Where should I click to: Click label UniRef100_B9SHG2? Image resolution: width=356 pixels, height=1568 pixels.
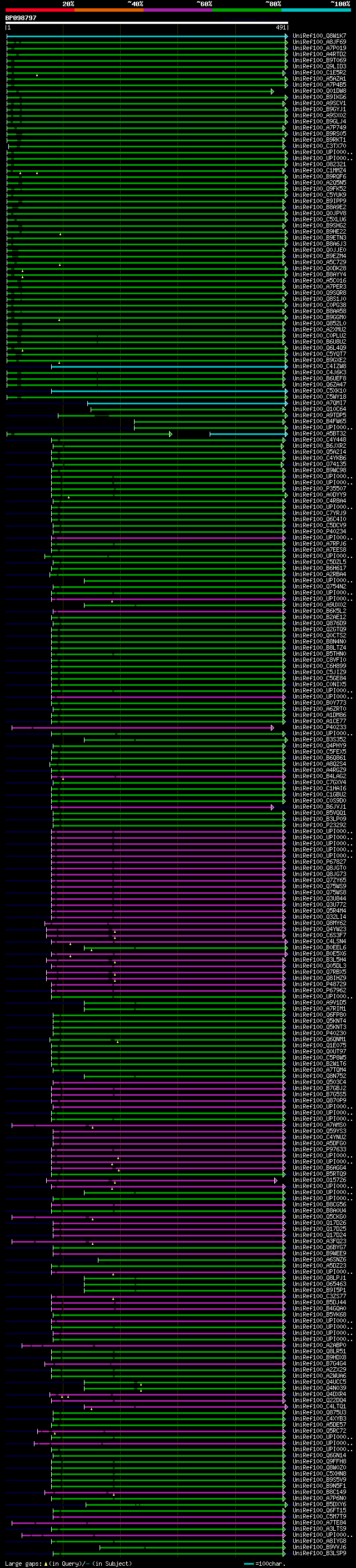[319, 225]
